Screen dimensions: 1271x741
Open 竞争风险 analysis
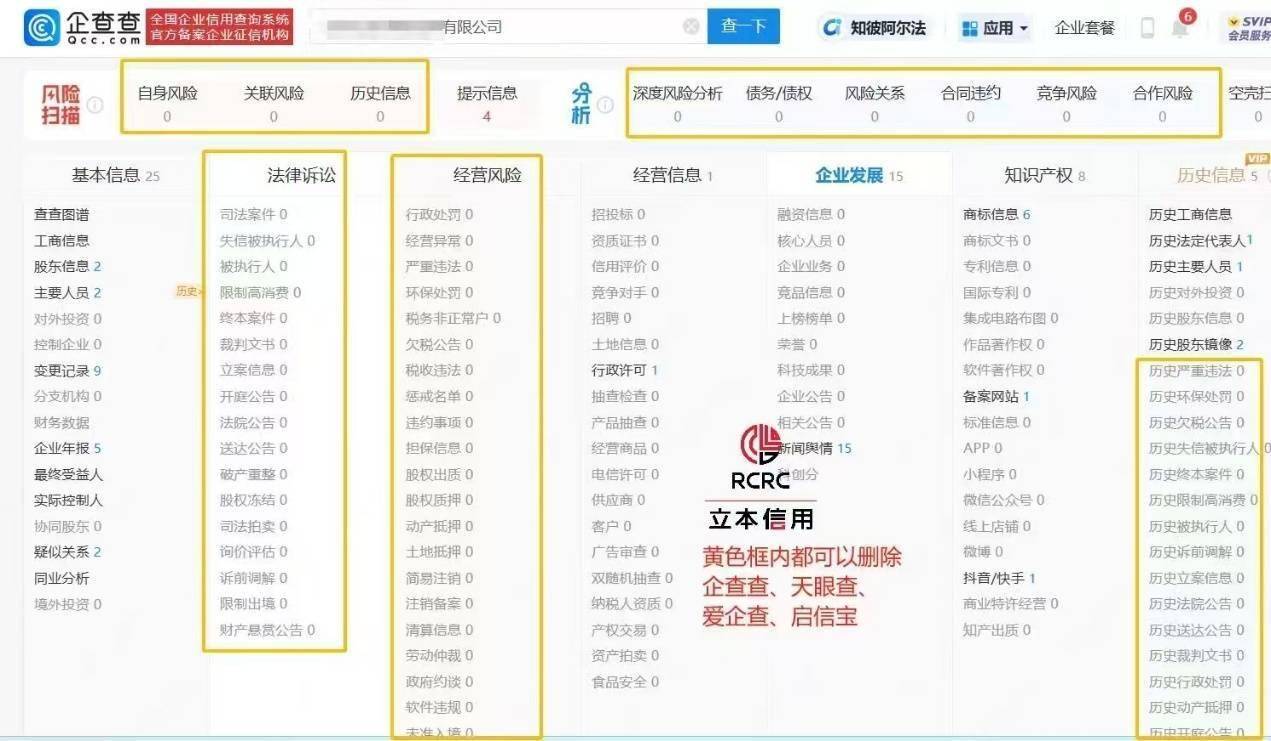[x=1066, y=103]
